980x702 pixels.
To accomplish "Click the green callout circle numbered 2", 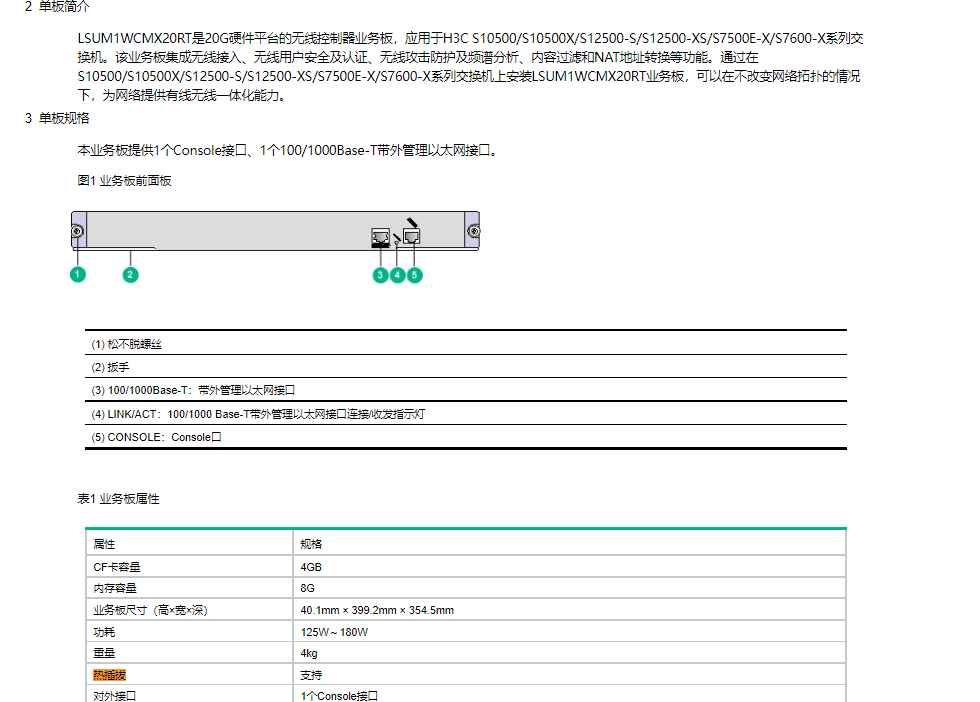I will pos(130,274).
